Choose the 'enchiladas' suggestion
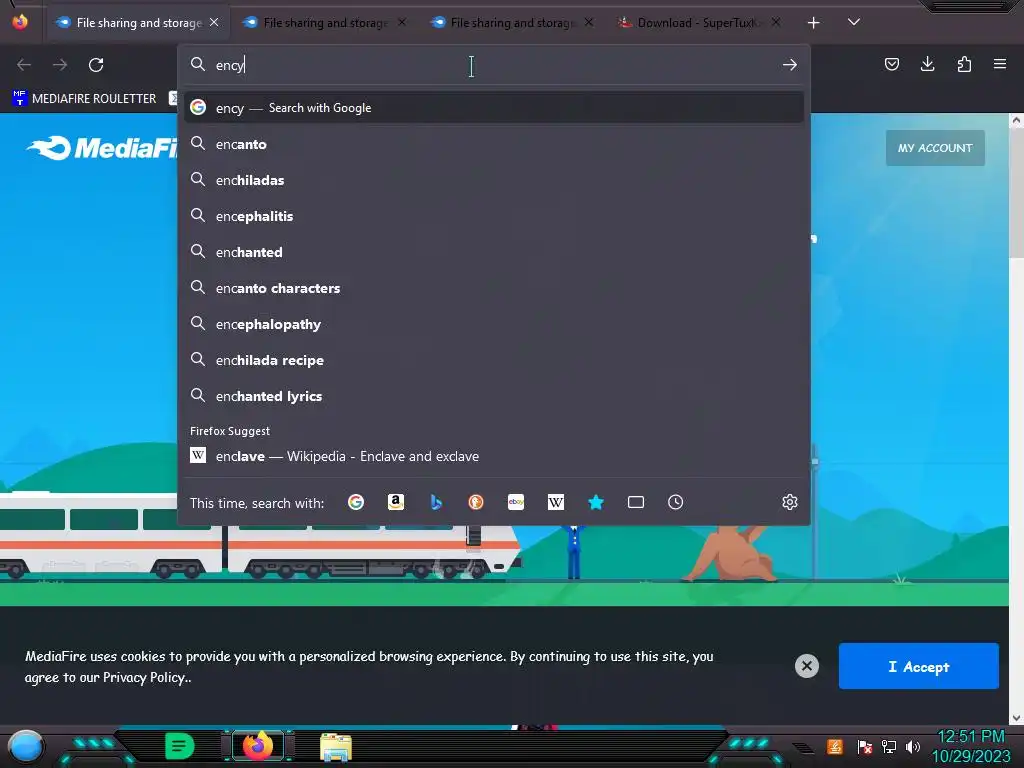 [494, 180]
